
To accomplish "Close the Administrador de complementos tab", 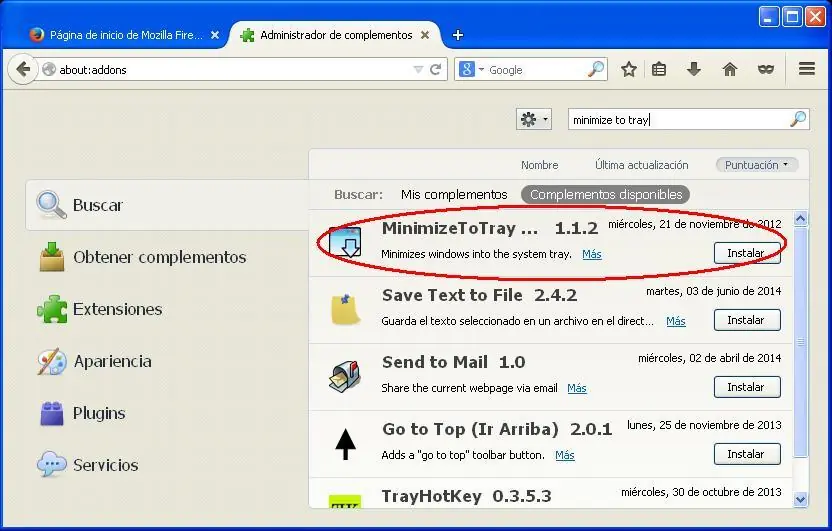I will tap(425, 35).
